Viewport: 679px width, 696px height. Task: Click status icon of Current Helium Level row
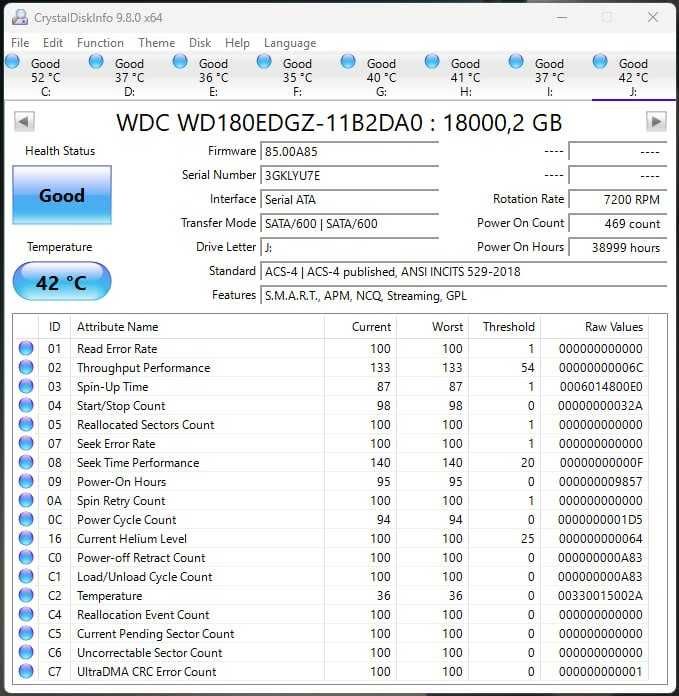pyautogui.click(x=26, y=538)
